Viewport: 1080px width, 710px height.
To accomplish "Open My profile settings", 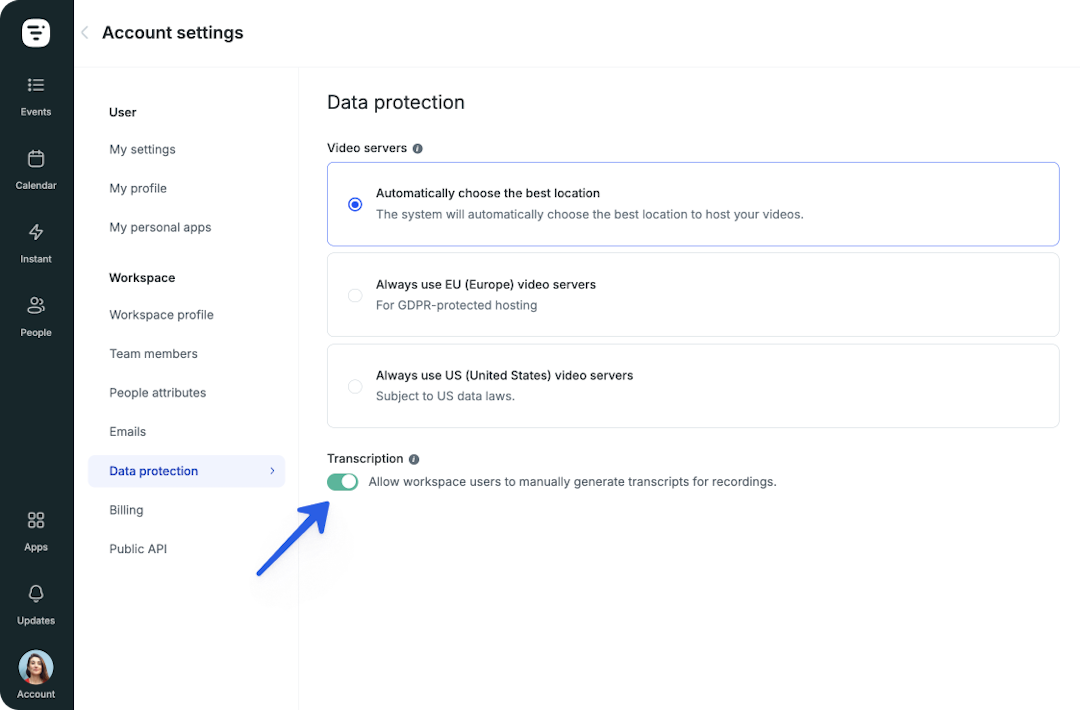I will (138, 189).
